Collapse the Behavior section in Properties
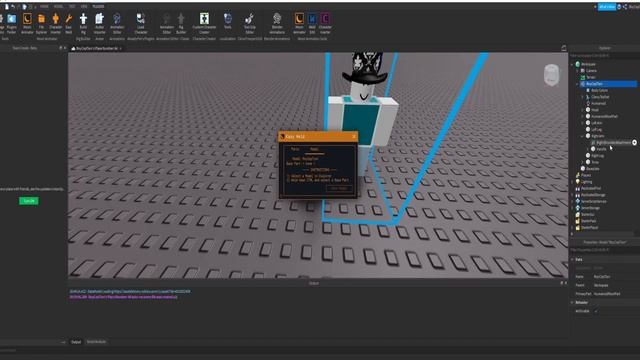This screenshot has width=640, height=360. click(x=572, y=302)
